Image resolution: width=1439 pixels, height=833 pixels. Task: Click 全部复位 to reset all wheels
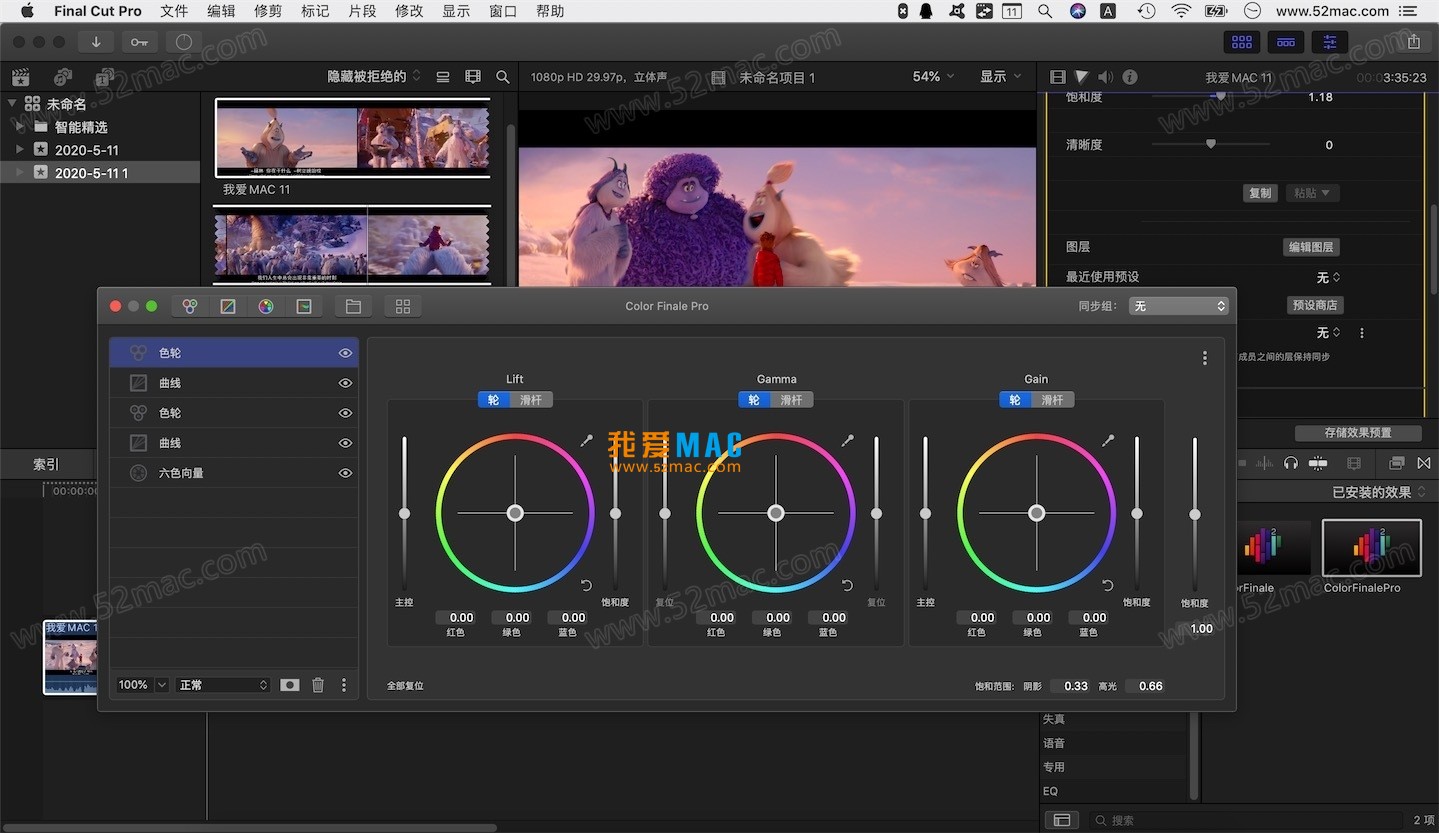[x=405, y=686]
